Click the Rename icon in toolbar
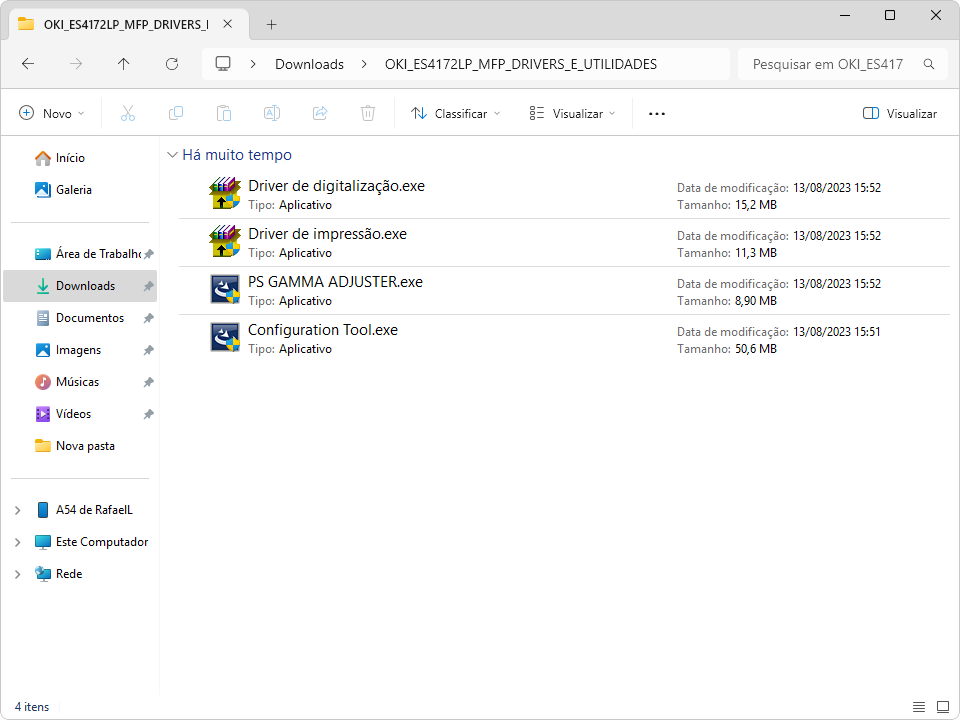This screenshot has height=720, width=960. 272,113
